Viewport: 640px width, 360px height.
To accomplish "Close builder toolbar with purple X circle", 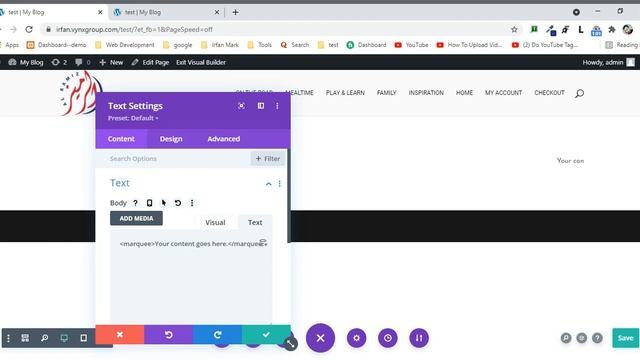I will [x=320, y=338].
